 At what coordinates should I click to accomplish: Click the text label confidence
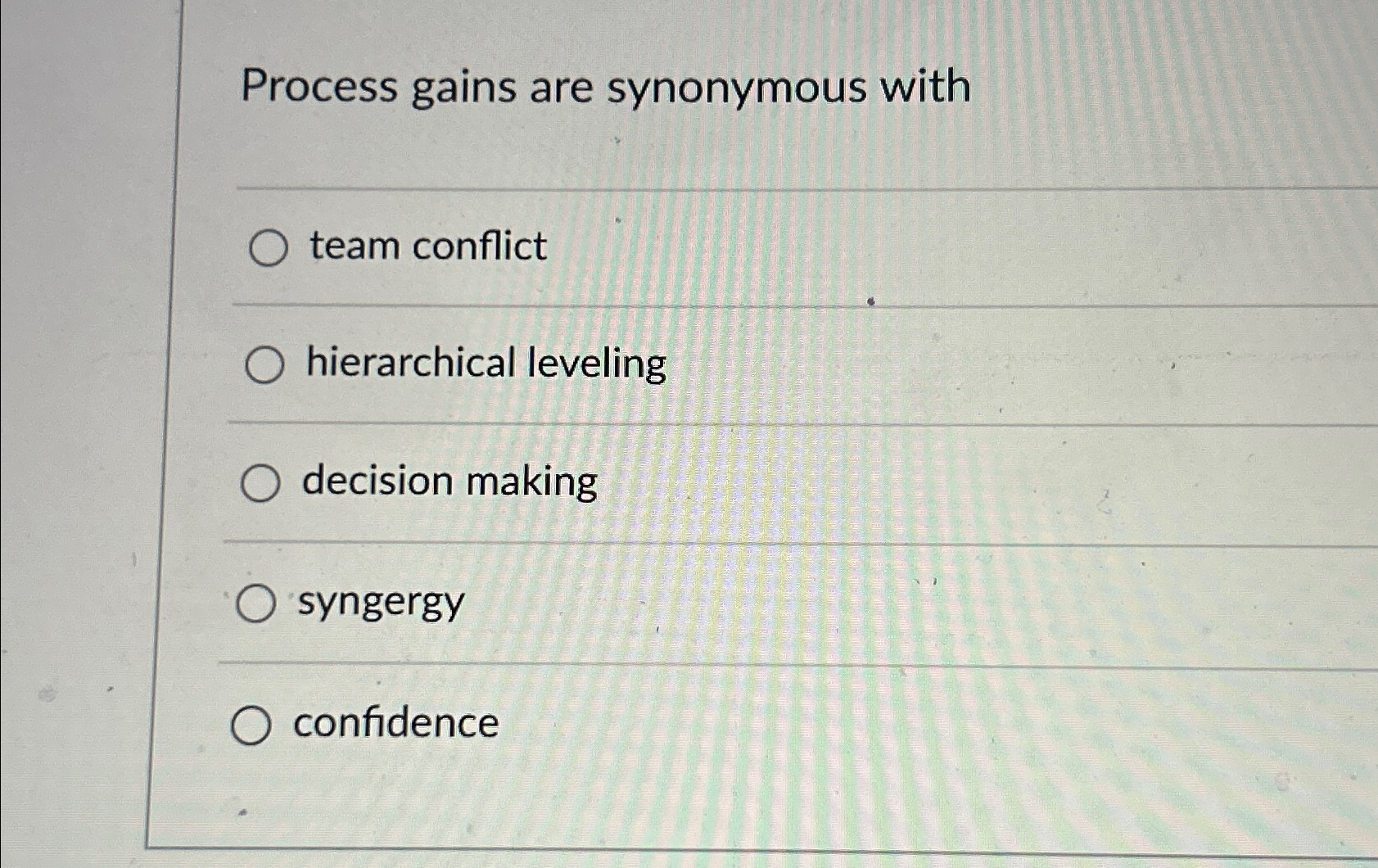tap(395, 723)
